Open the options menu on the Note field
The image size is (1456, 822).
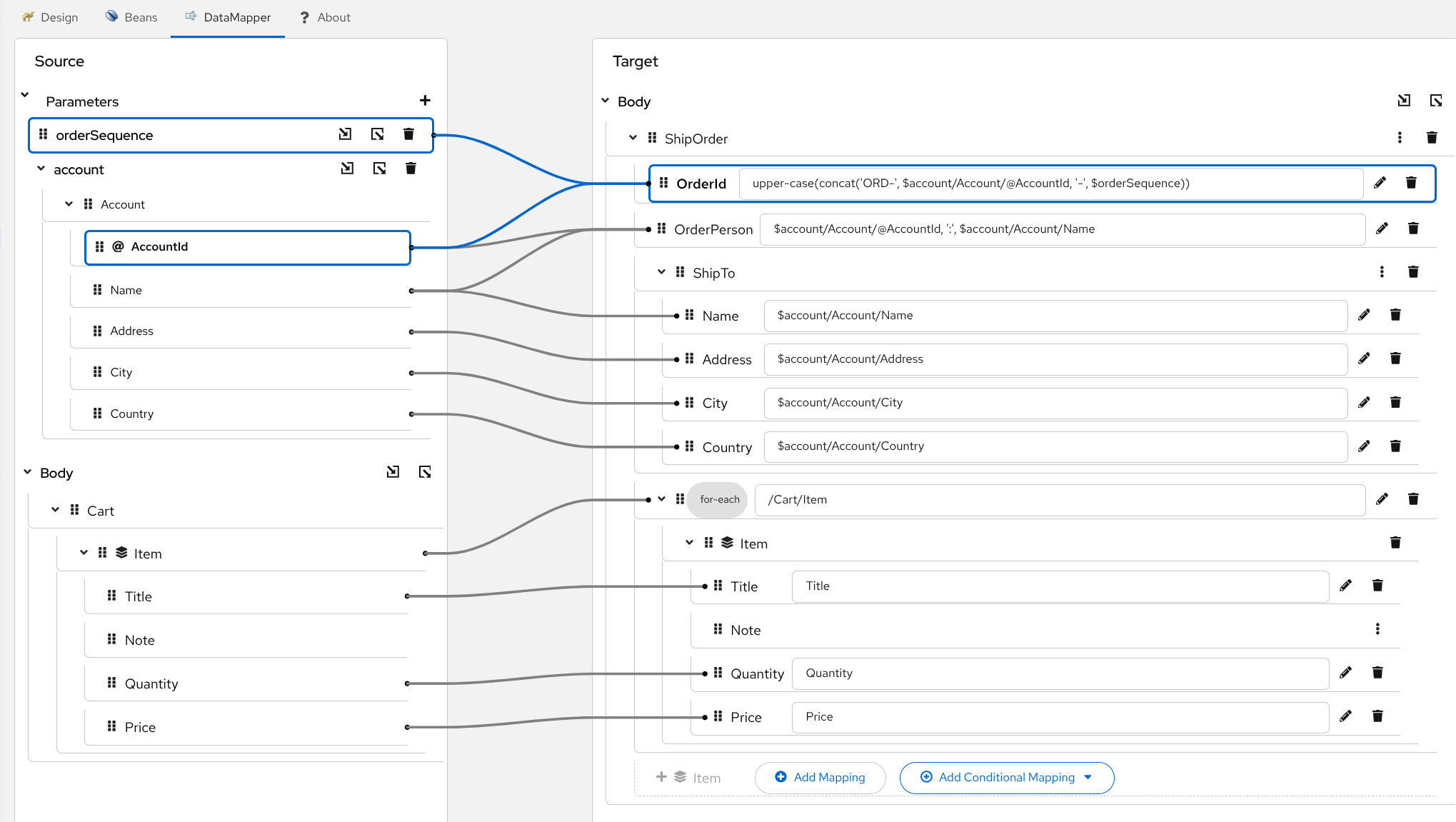click(1377, 629)
